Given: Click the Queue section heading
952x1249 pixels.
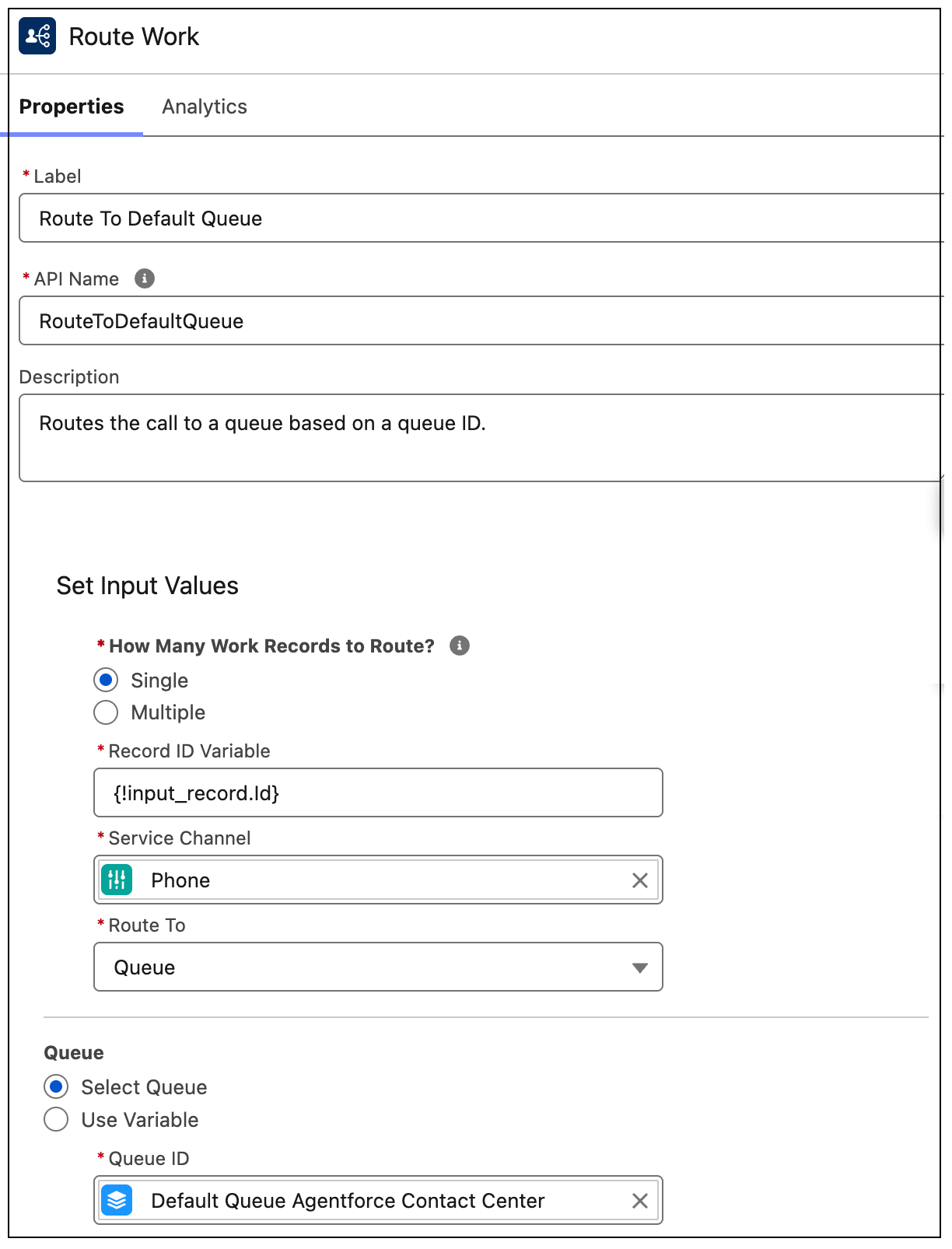Looking at the screenshot, I should point(74,1052).
